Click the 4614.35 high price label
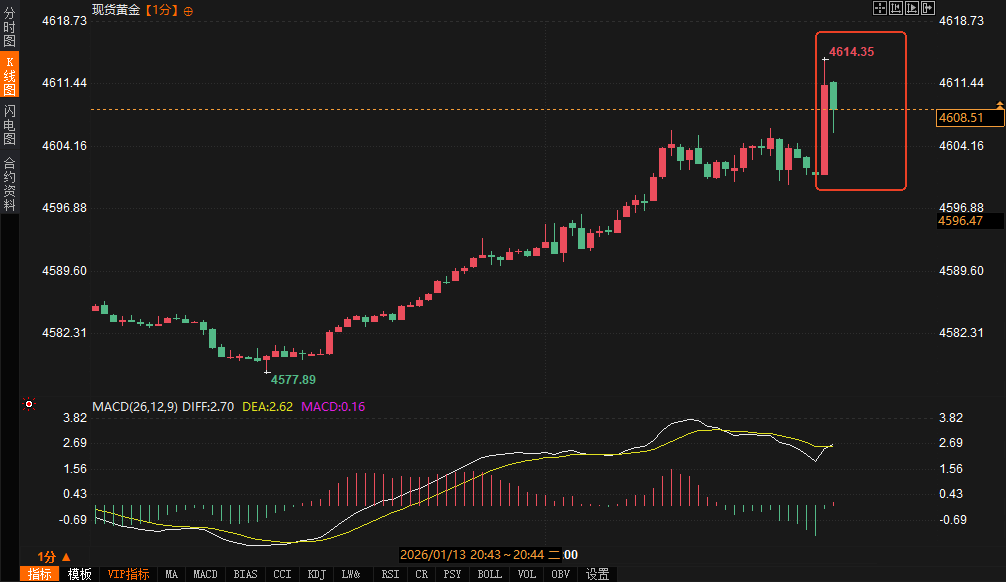The height and width of the screenshot is (582, 1006). click(851, 52)
